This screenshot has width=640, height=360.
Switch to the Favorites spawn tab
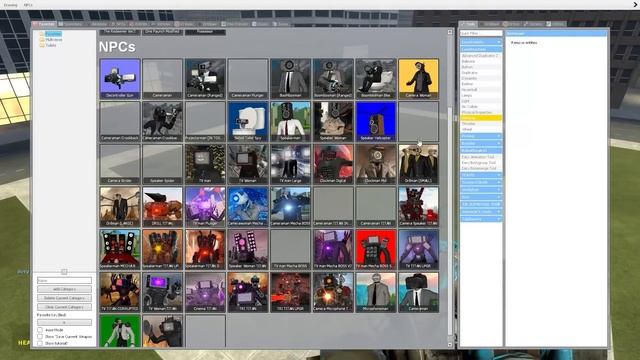click(44, 24)
